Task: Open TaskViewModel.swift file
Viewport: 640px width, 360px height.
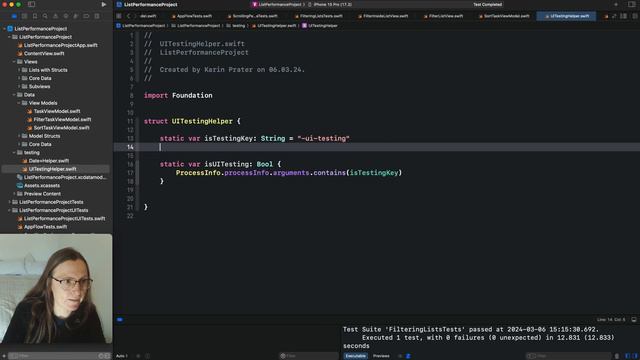Action: 53,111
